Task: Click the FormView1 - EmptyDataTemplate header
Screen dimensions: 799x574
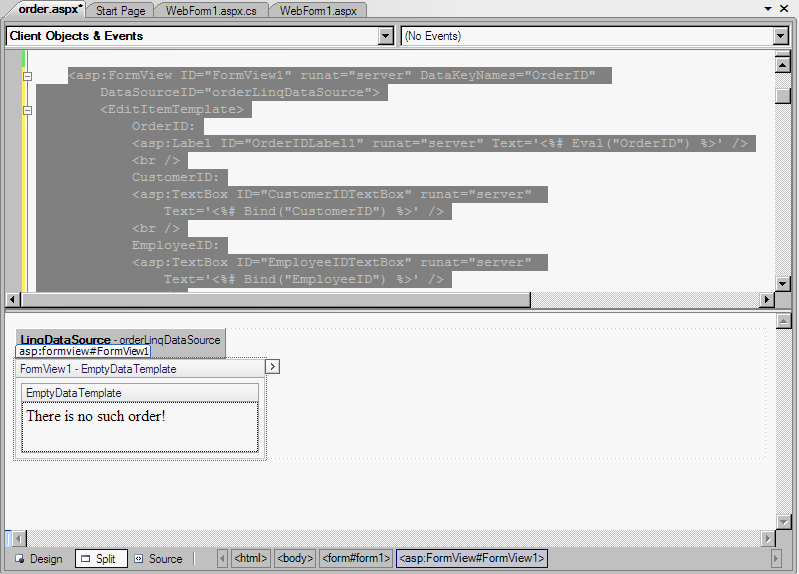Action: click(139, 369)
